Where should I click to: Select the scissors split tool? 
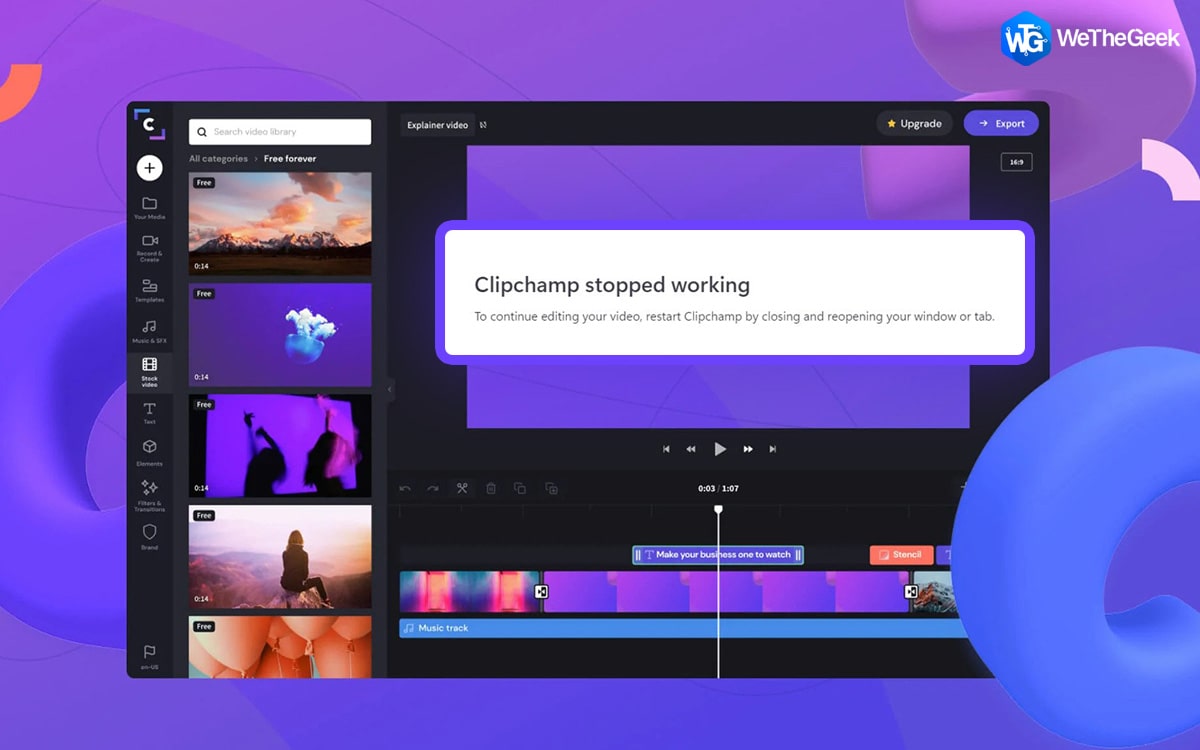click(x=462, y=488)
